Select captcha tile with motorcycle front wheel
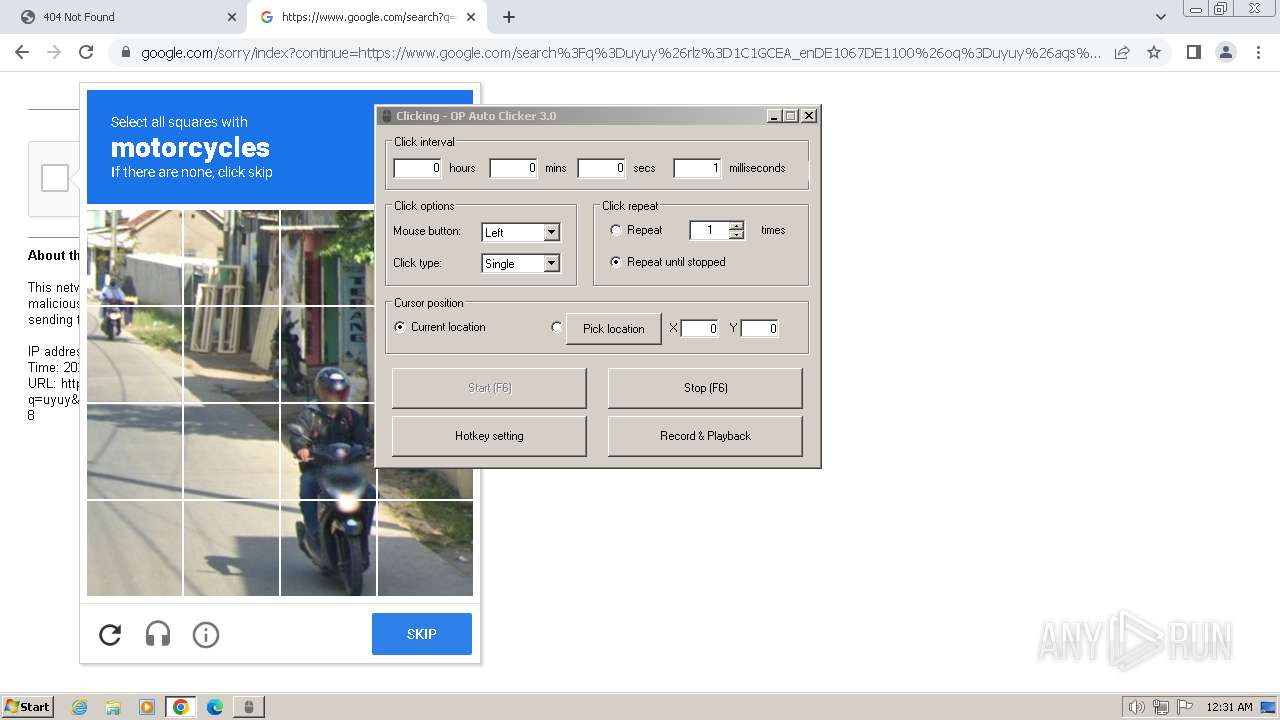The image size is (1280, 720). [328, 548]
